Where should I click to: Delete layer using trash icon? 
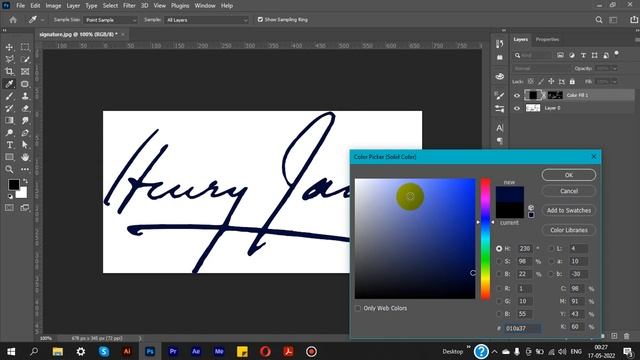click(x=627, y=336)
